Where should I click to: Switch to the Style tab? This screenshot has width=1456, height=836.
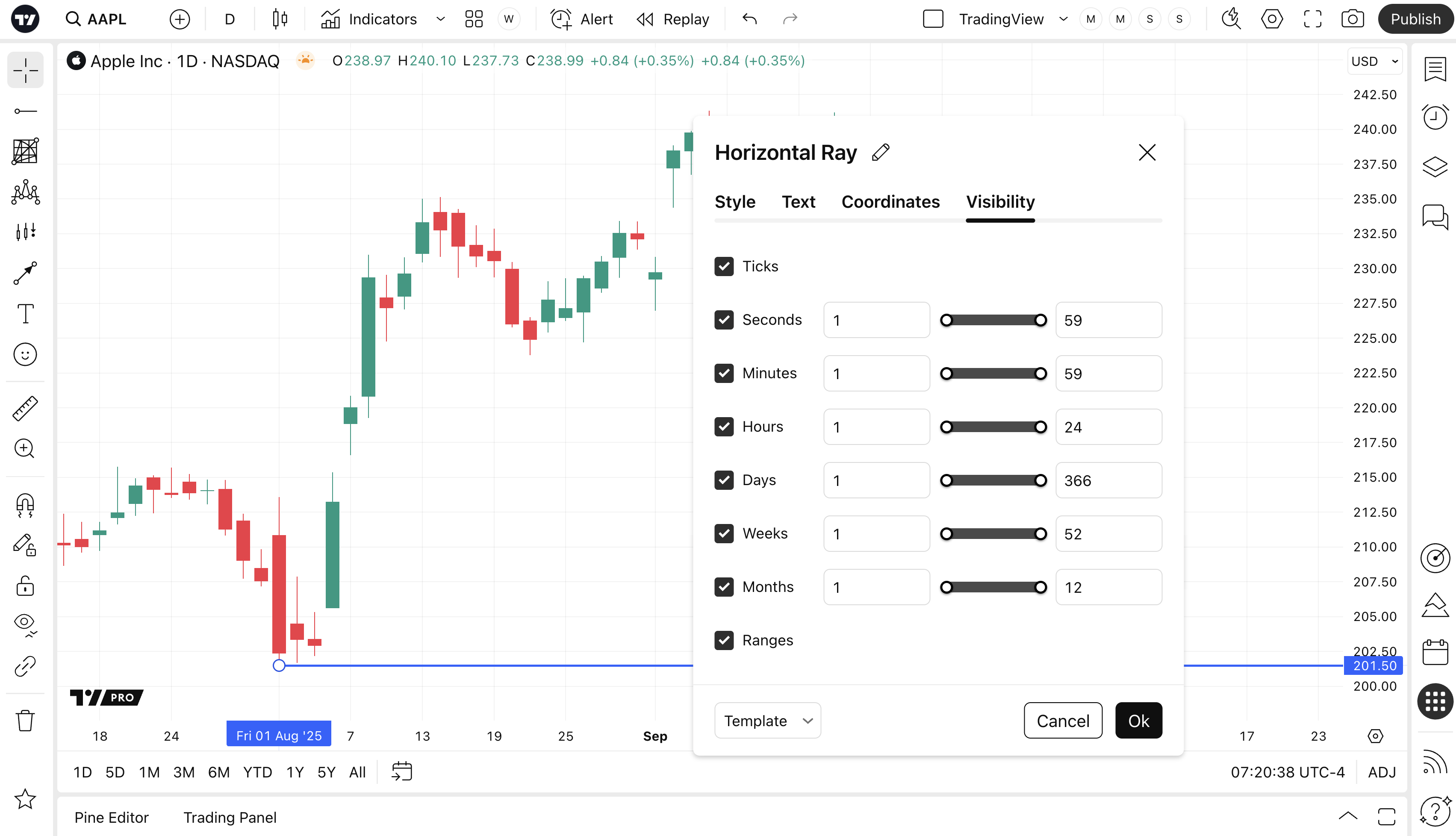[734, 202]
